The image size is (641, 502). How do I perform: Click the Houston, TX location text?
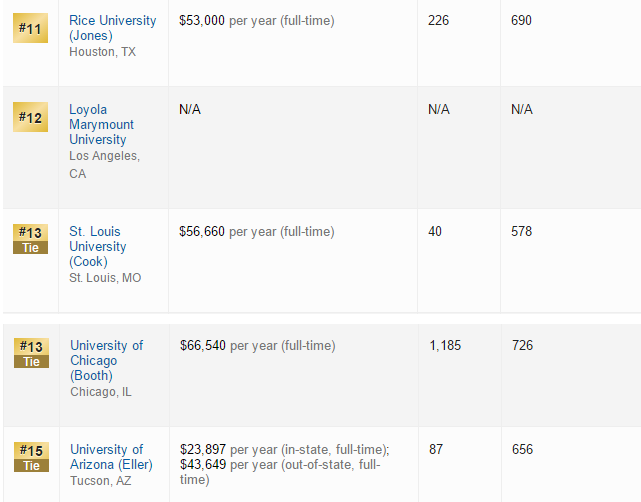[x=102, y=52]
